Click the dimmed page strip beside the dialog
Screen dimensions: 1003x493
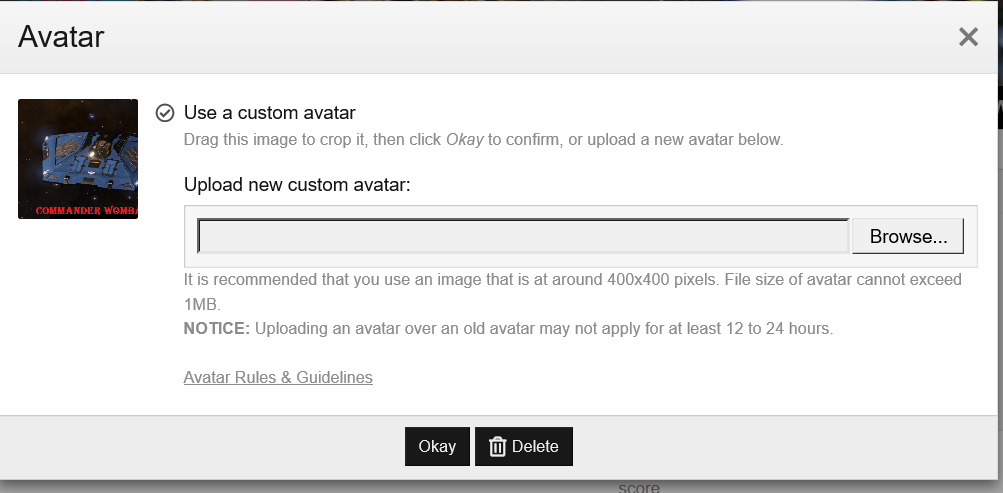[x=1000, y=256]
